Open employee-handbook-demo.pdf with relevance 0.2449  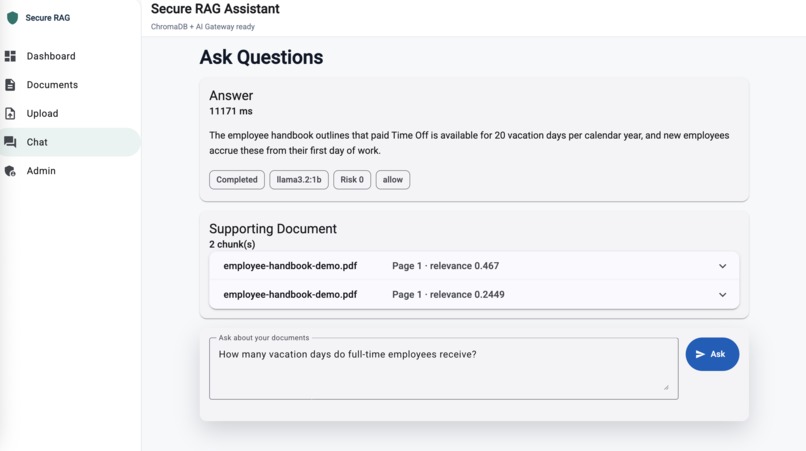[474, 295]
